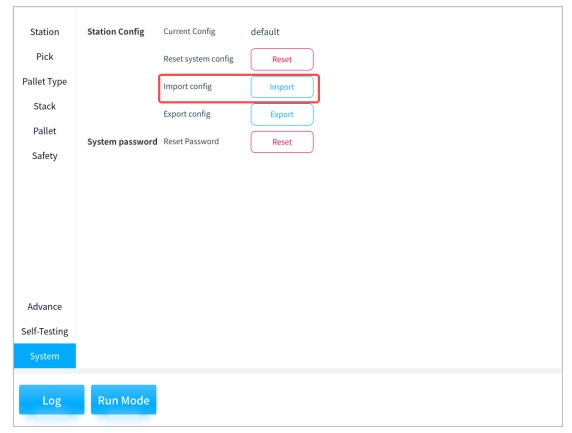Click the Import config label

188,87
